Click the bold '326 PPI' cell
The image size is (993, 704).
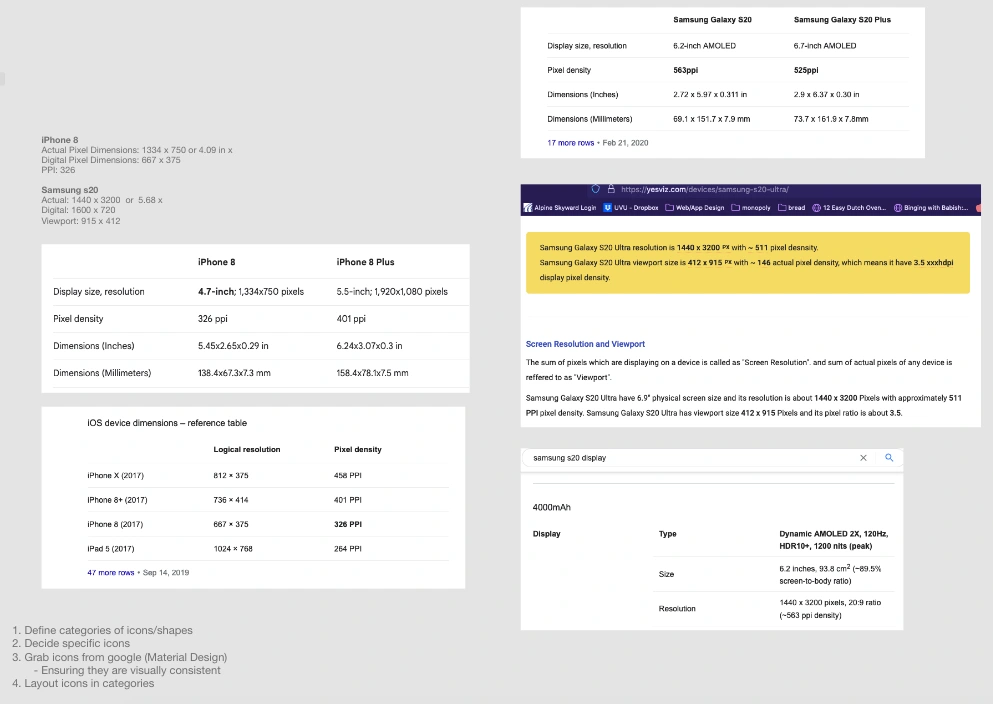point(348,524)
